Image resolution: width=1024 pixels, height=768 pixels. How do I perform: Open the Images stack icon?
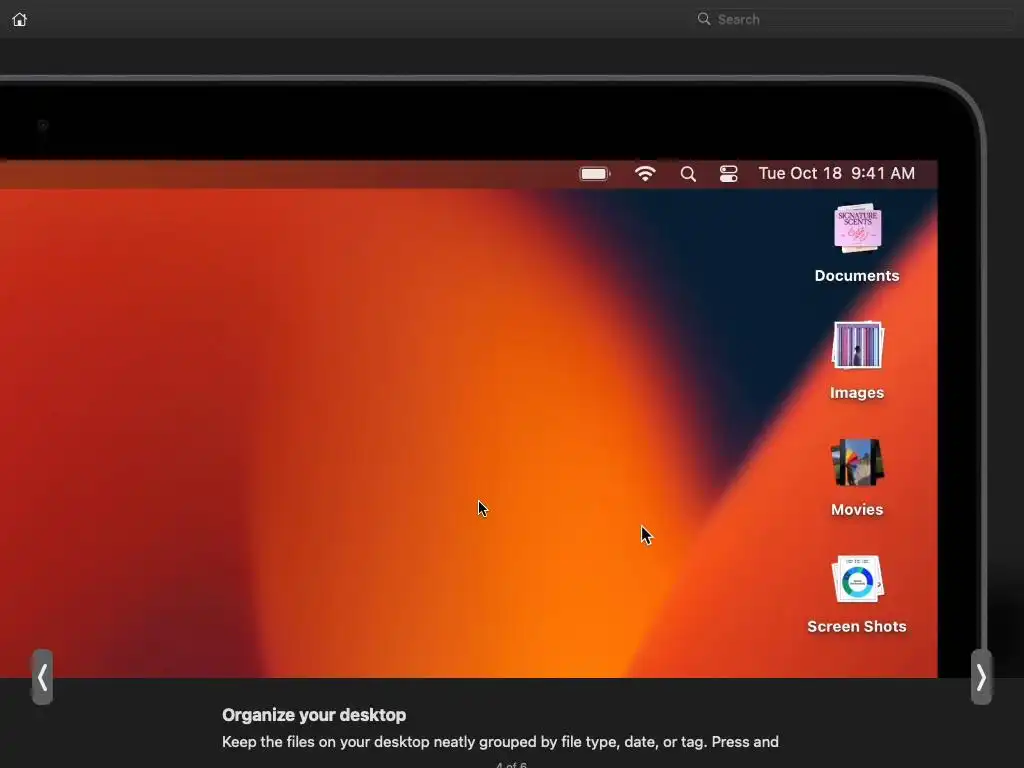(x=857, y=345)
